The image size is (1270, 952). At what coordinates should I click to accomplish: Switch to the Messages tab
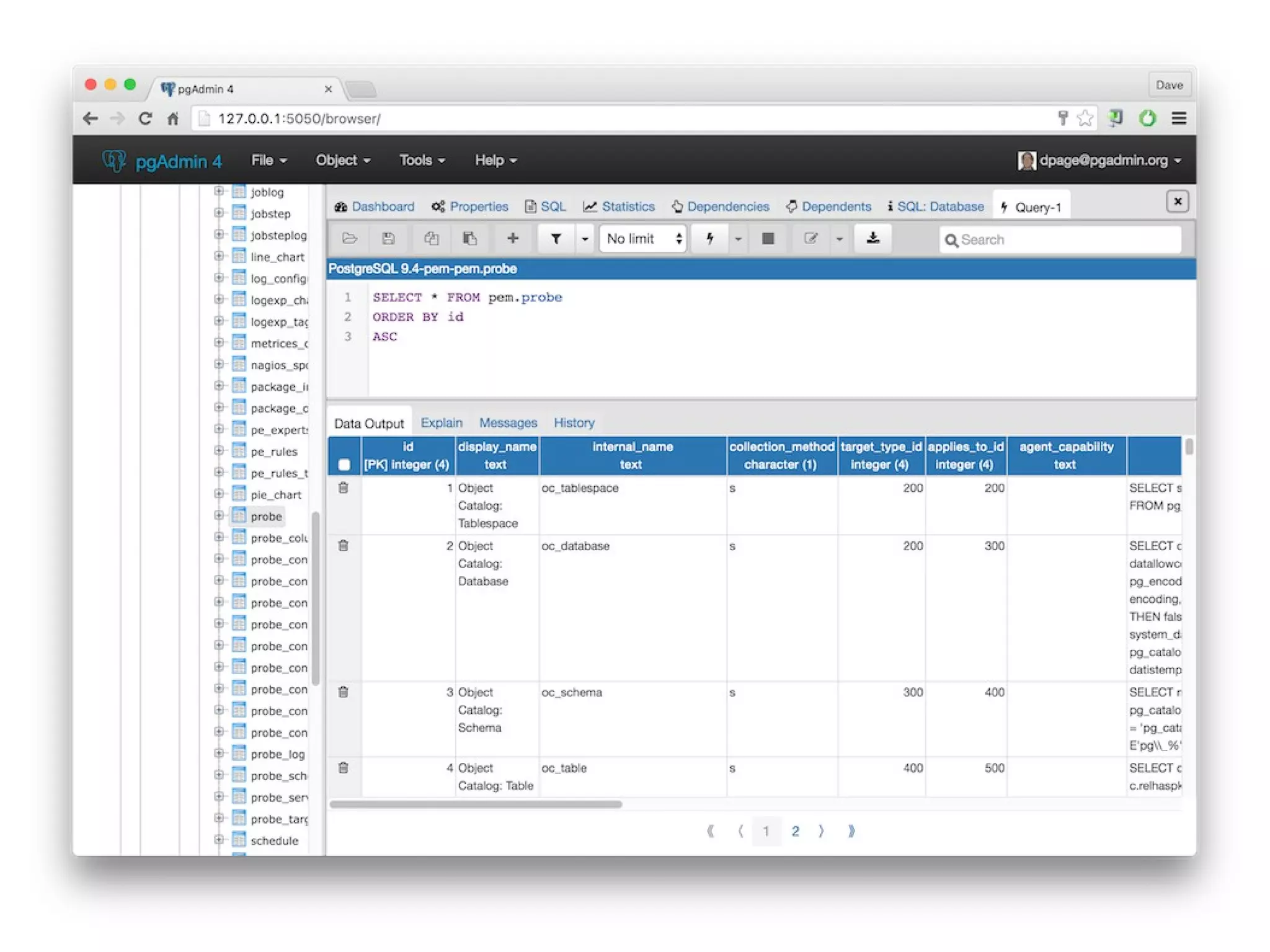pyautogui.click(x=508, y=423)
